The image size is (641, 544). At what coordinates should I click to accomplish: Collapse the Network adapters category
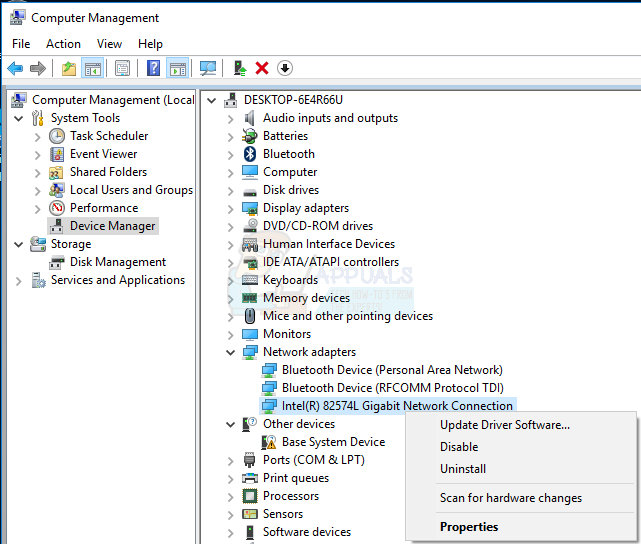point(231,352)
